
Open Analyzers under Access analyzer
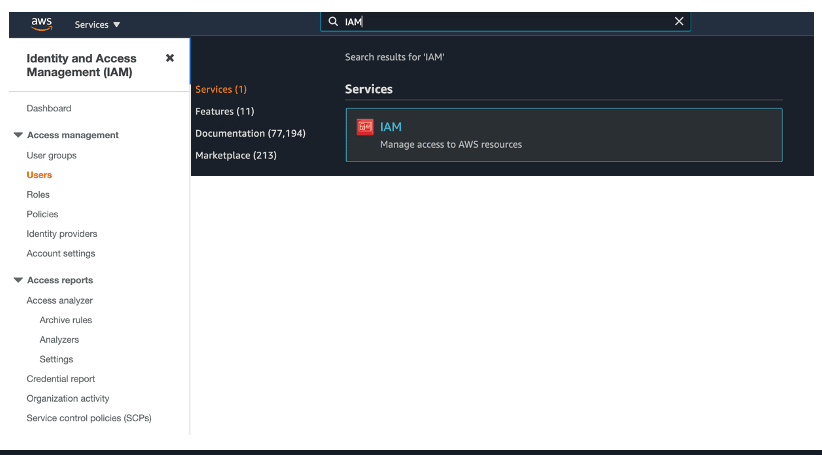59,340
